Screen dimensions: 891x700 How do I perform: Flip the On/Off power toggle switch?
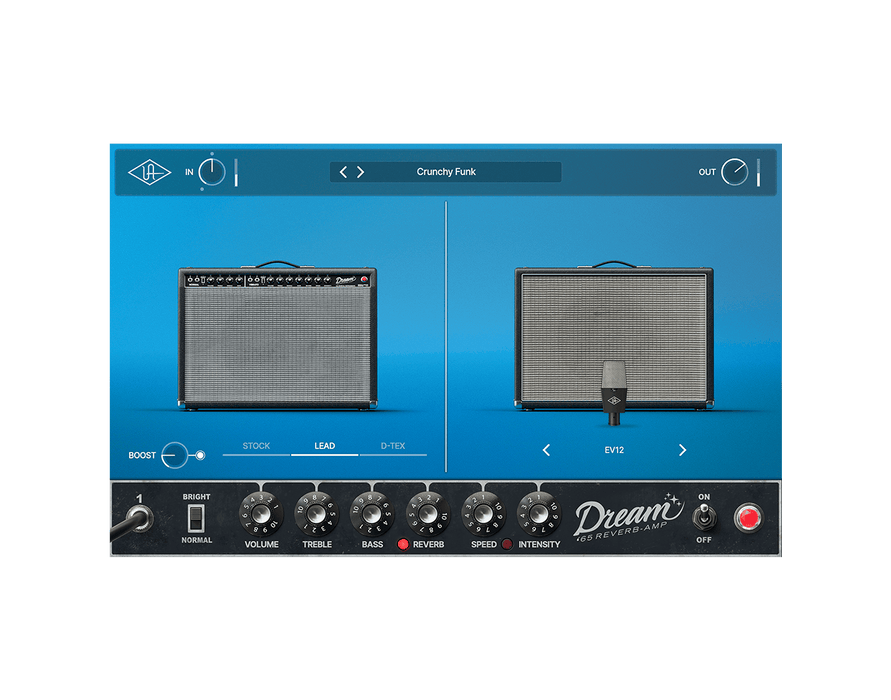coord(704,517)
